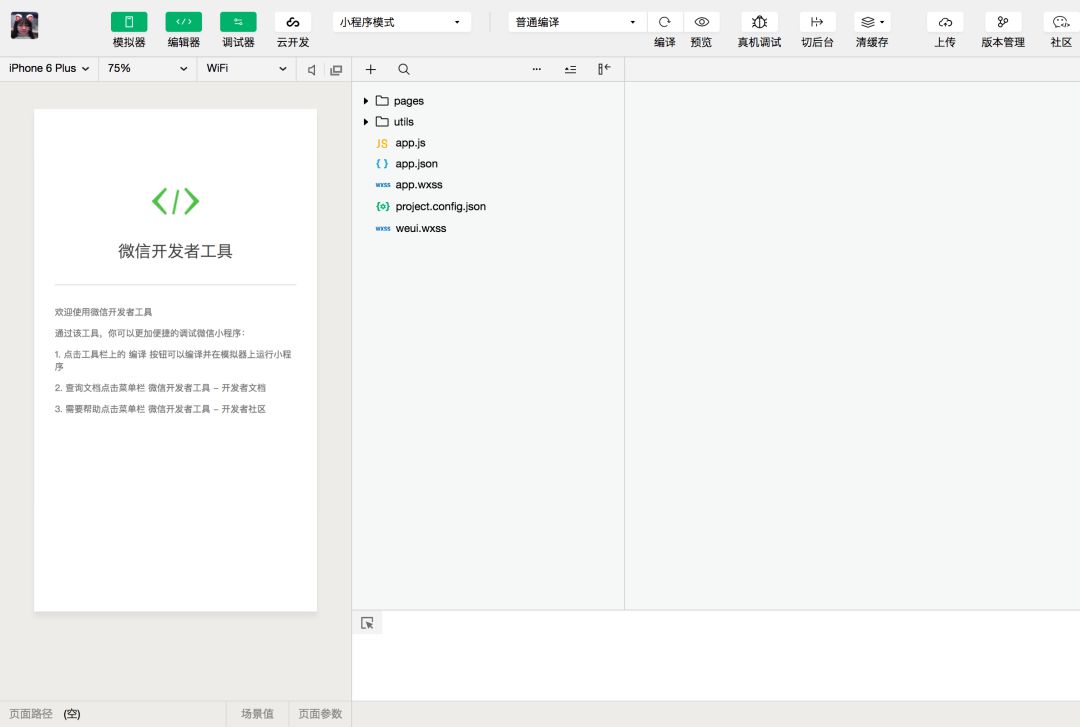Open the community (社区) icon

click(x=1061, y=22)
